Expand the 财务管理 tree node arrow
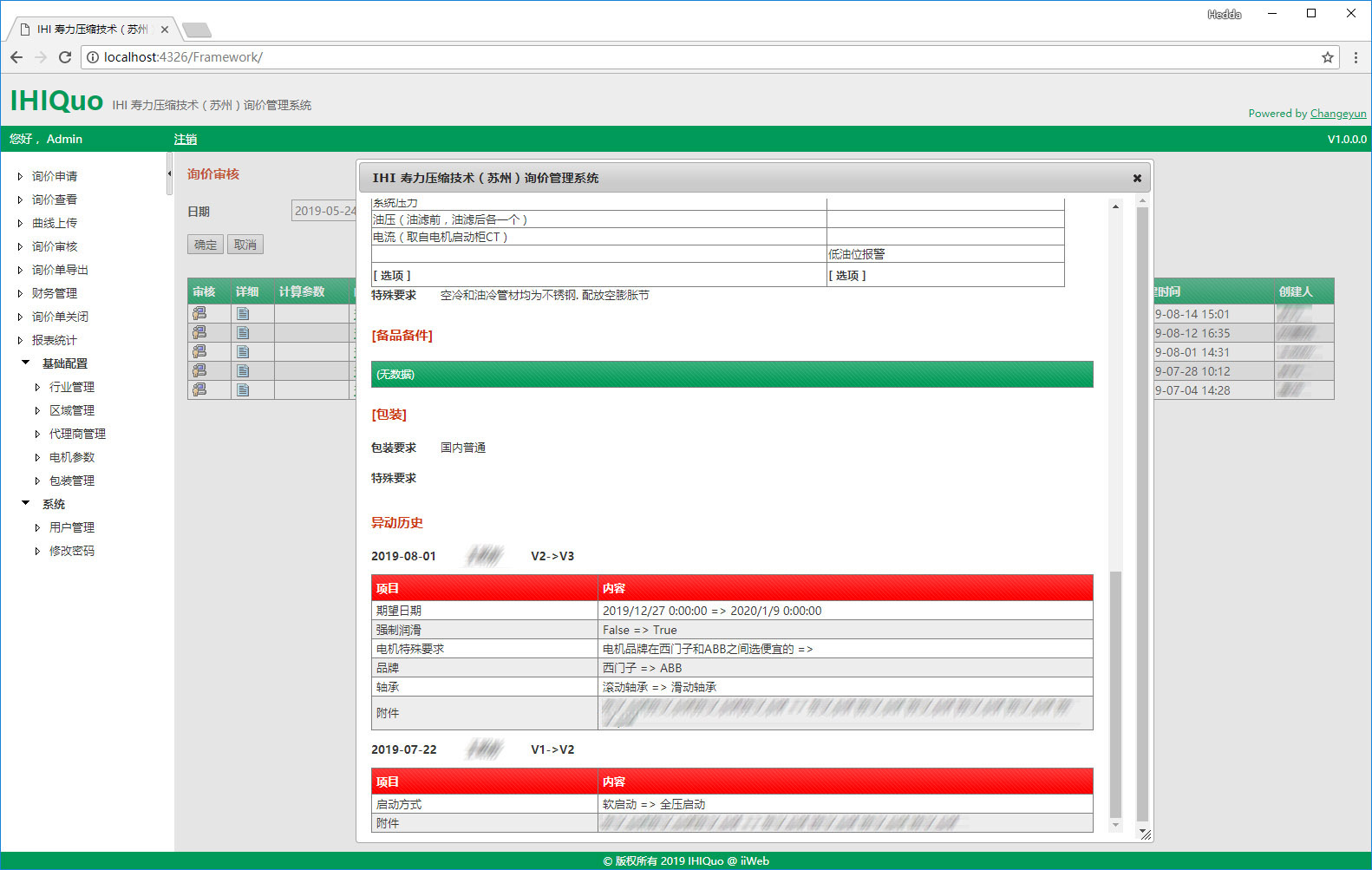Viewport: 1372px width, 870px height. [20, 293]
